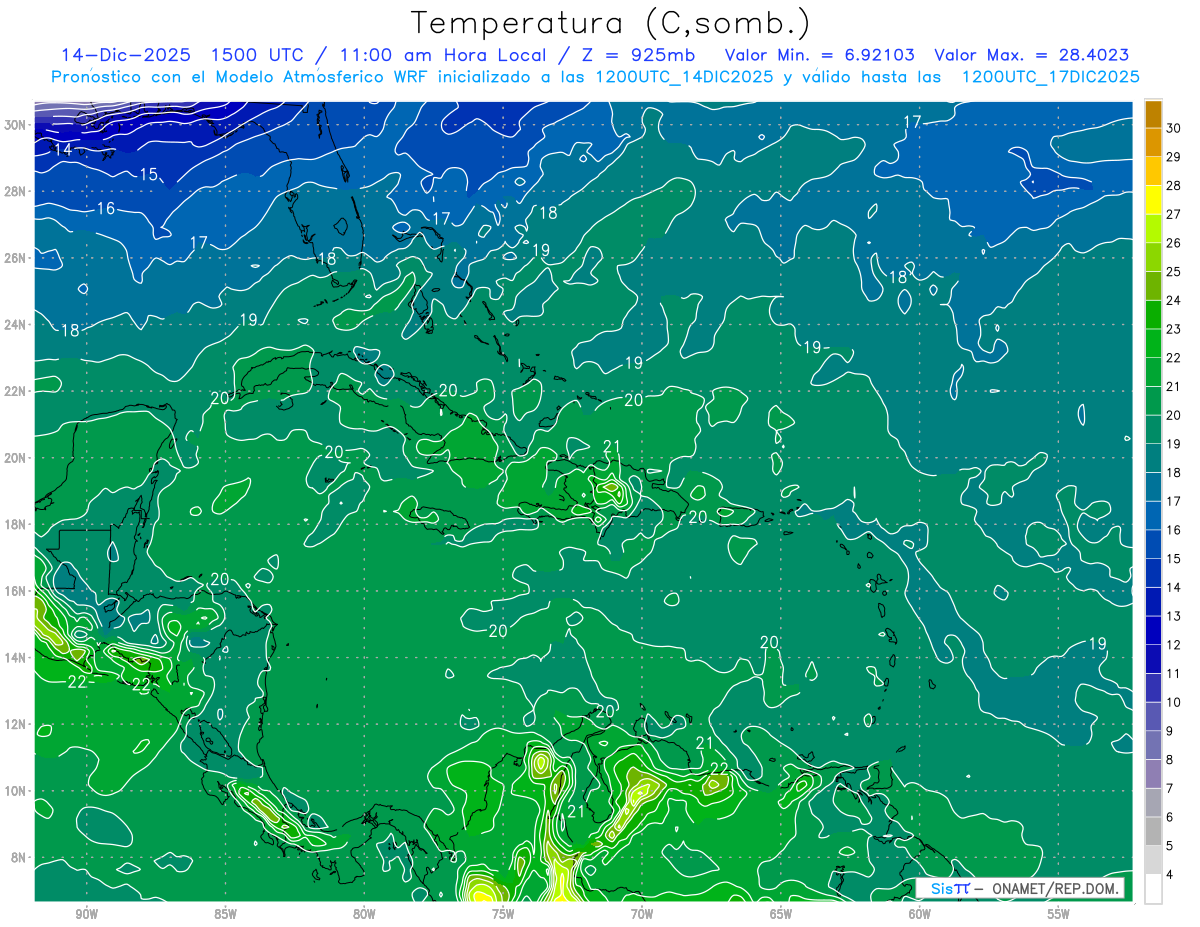The width and height of the screenshot is (1200, 927).
Task: Click the '15' contour label on the map
Action: coord(148,175)
